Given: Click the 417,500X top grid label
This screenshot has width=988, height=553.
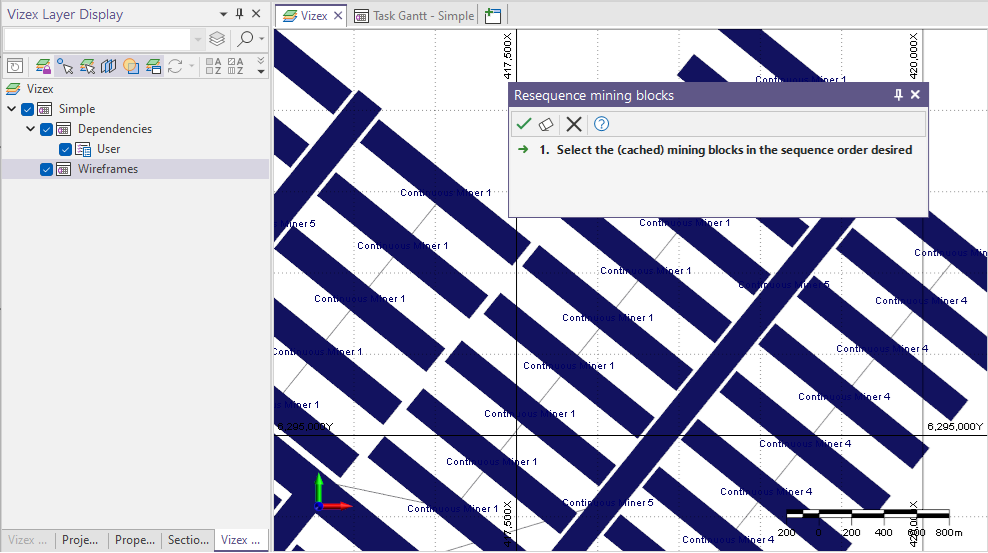Looking at the screenshot, I should point(508,57).
